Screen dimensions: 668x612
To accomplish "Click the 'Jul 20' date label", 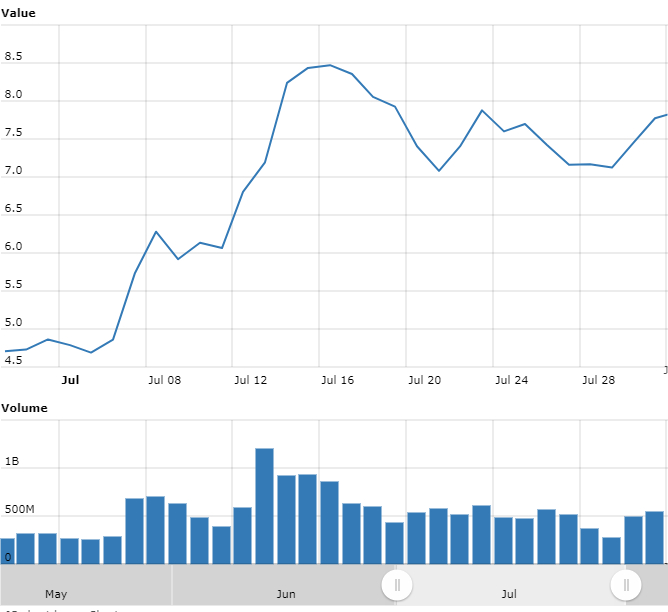I will [424, 380].
